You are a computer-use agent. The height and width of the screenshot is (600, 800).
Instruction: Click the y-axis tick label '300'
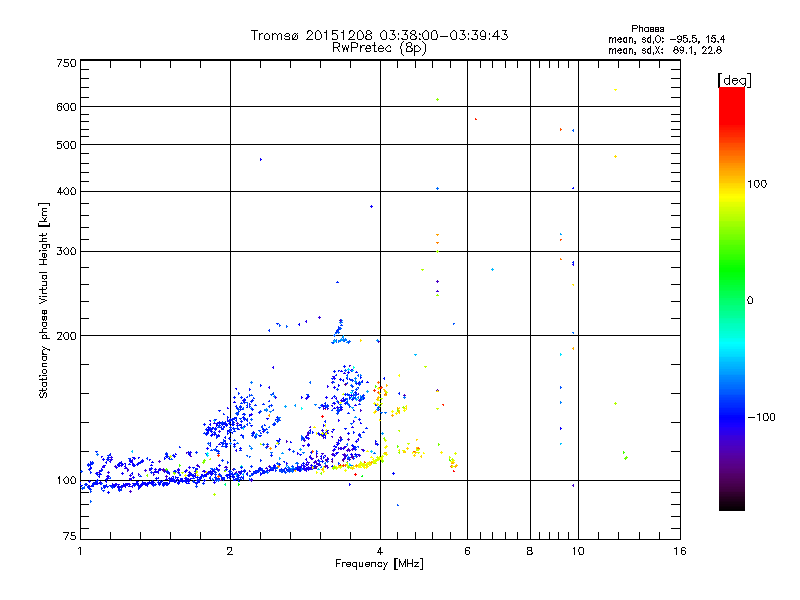[x=66, y=251]
